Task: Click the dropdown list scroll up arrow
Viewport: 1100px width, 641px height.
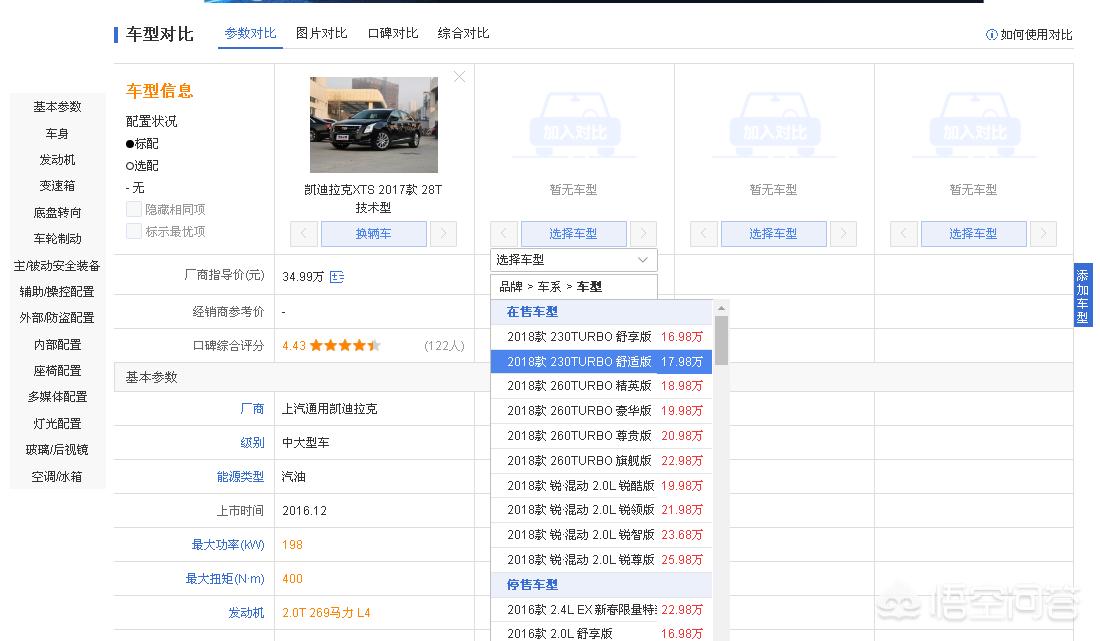Action: tap(721, 308)
